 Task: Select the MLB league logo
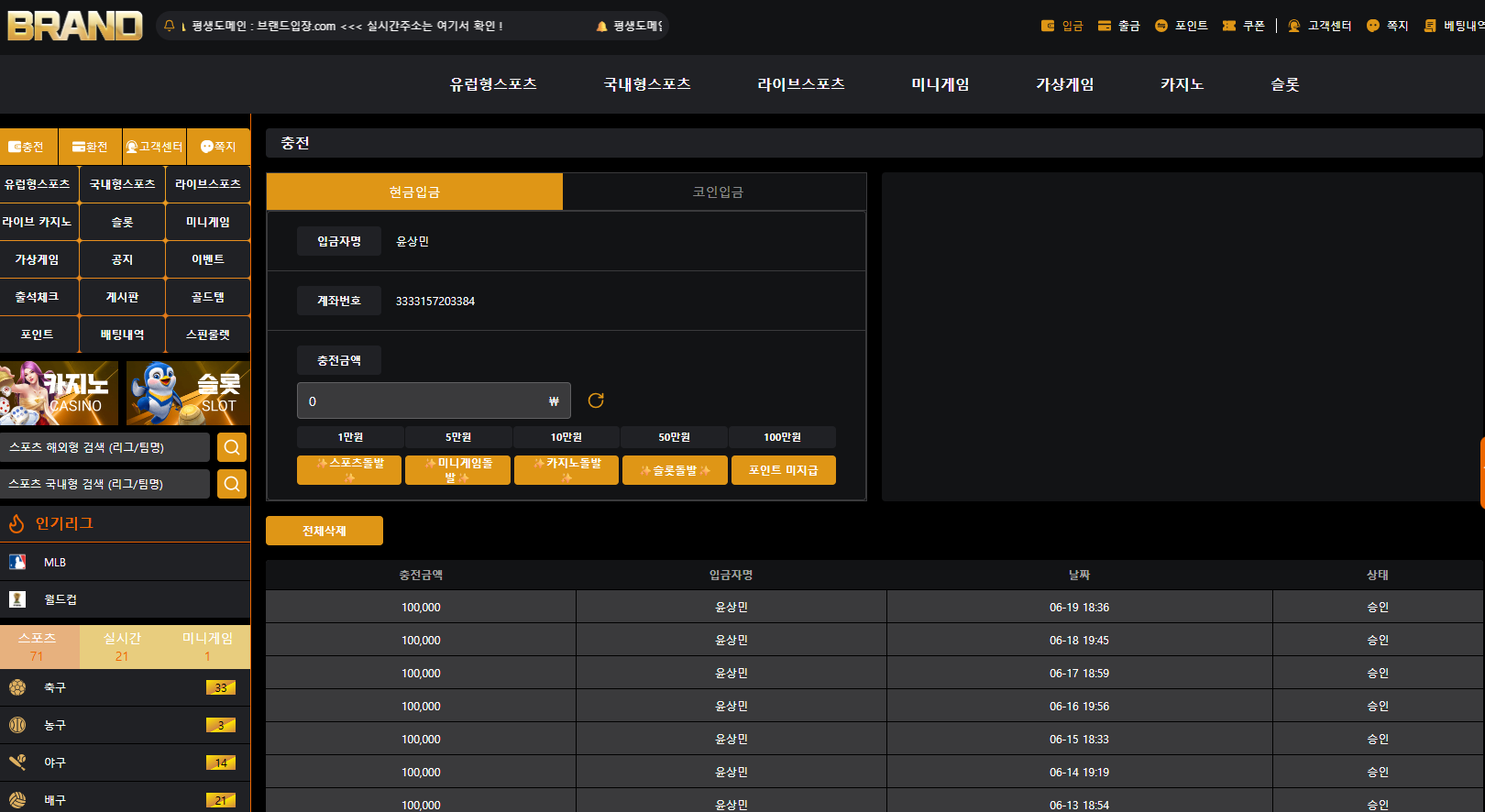point(17,562)
